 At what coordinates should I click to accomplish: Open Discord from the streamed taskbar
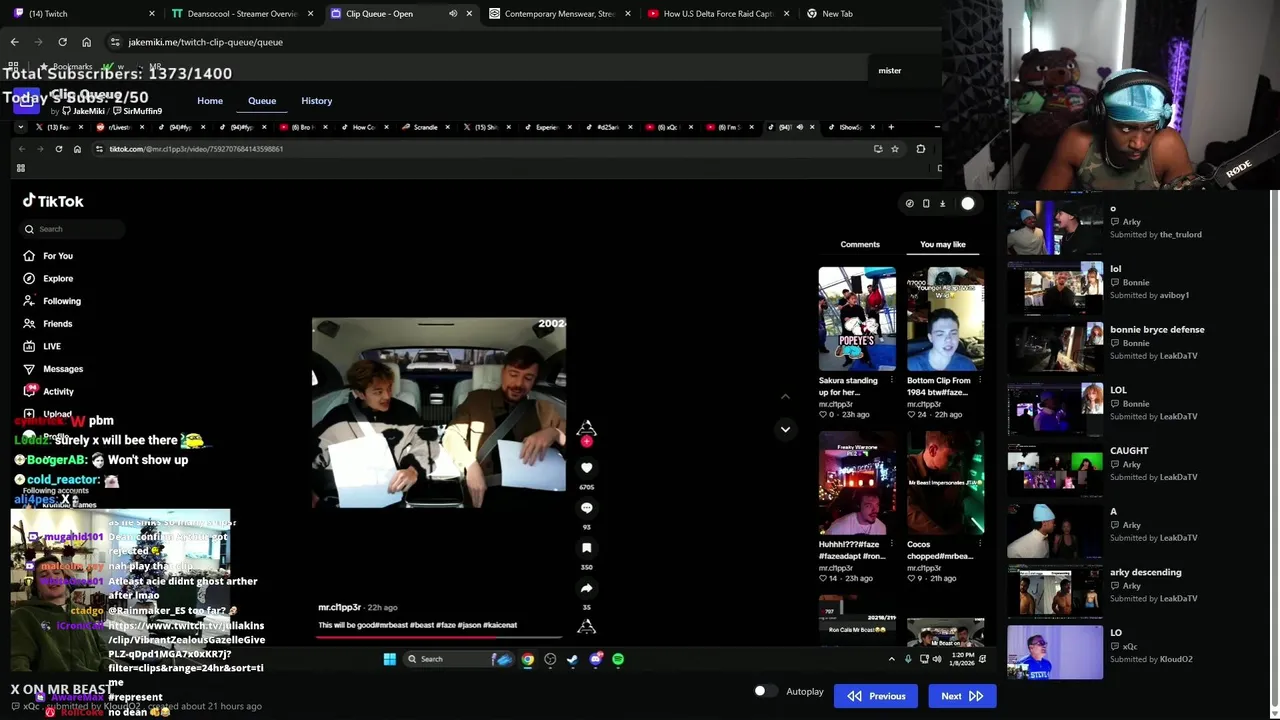596,659
